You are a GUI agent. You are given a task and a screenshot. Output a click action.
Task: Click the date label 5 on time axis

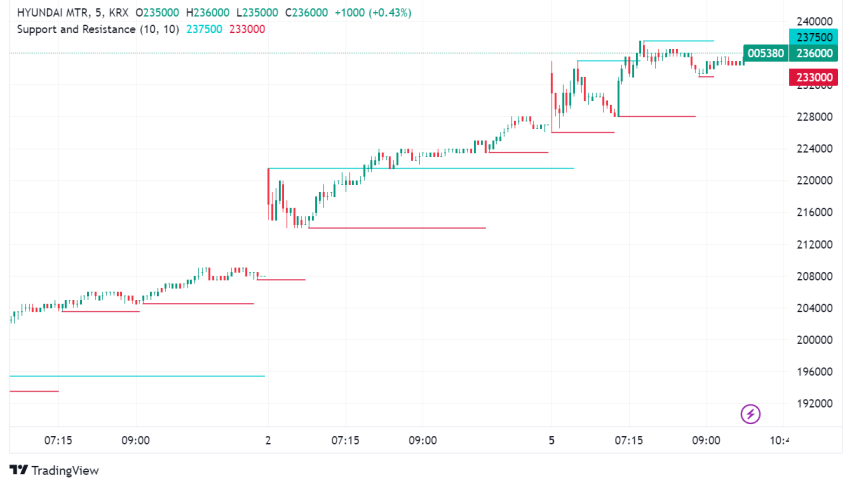click(x=551, y=440)
